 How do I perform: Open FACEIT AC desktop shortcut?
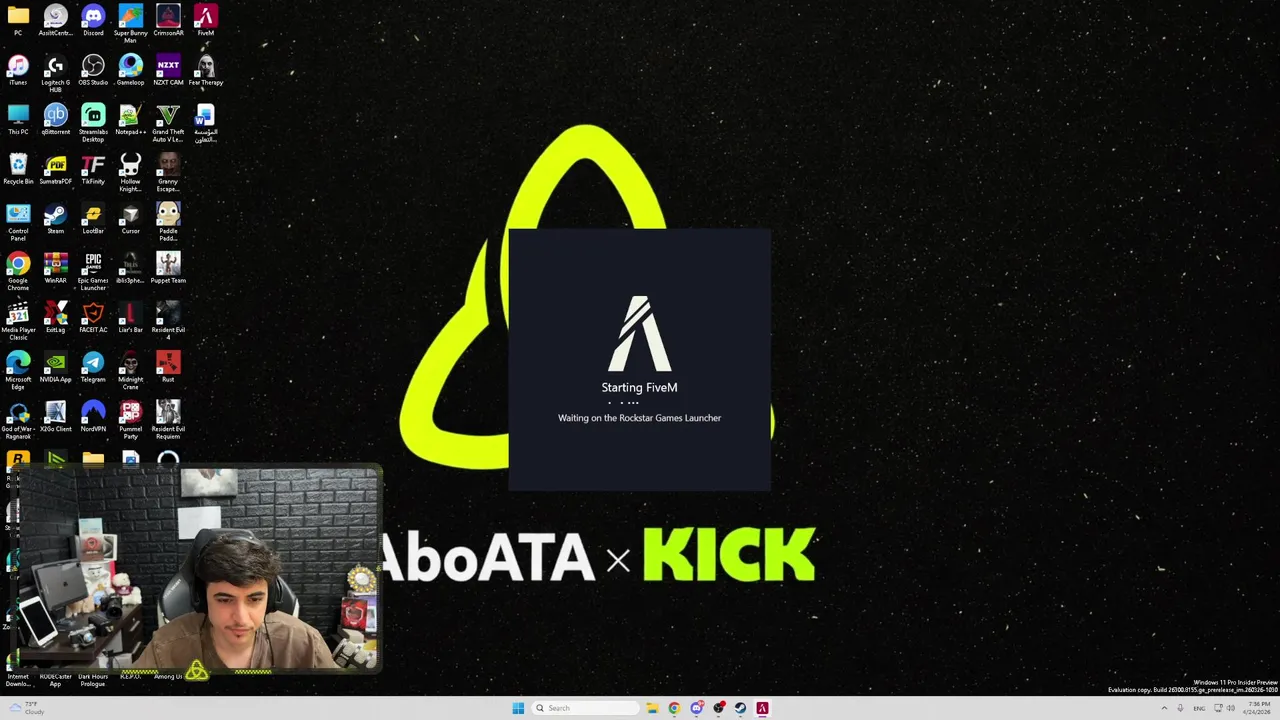[x=93, y=318]
